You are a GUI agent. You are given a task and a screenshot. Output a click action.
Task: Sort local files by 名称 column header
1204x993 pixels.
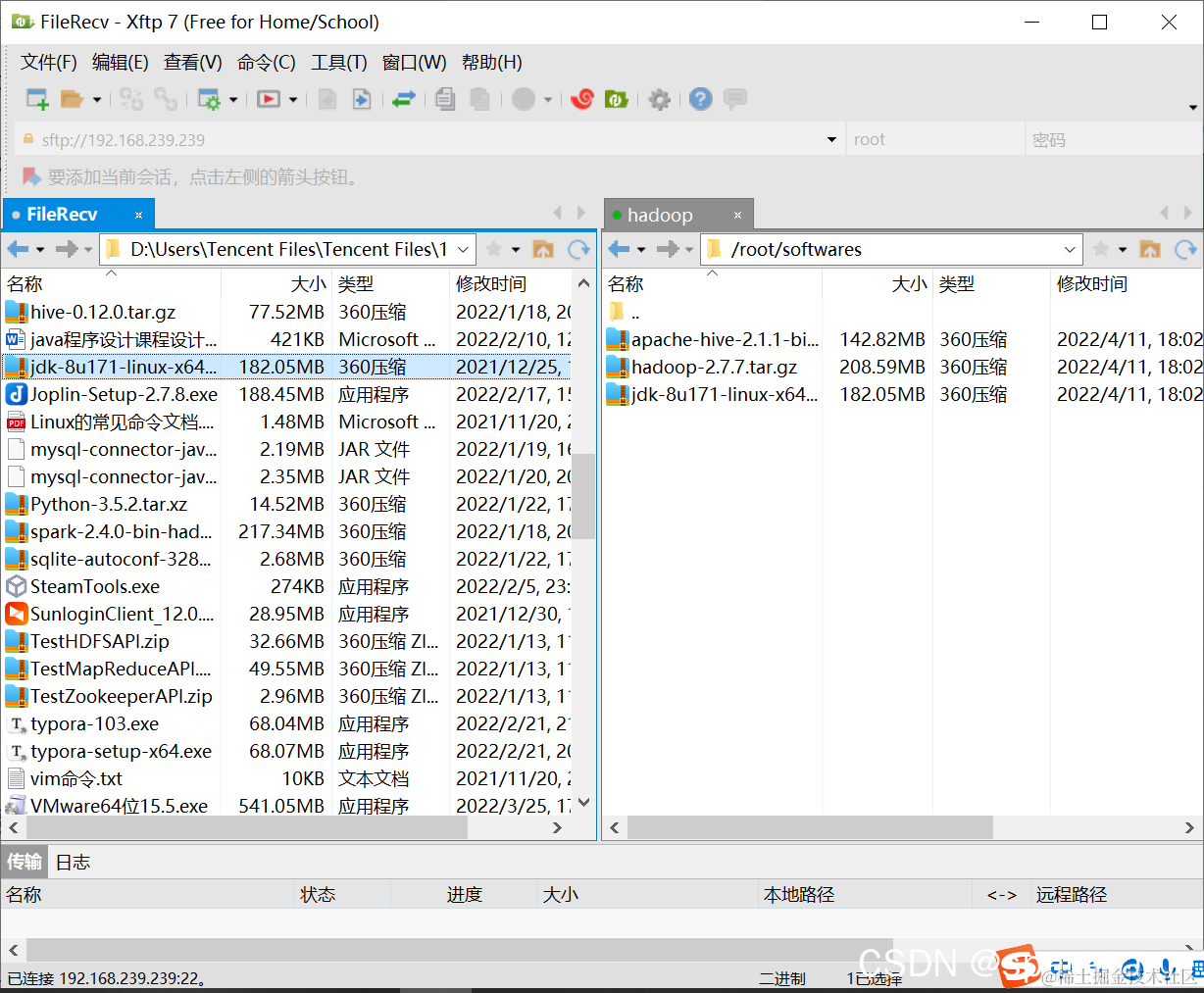pyautogui.click(x=111, y=283)
